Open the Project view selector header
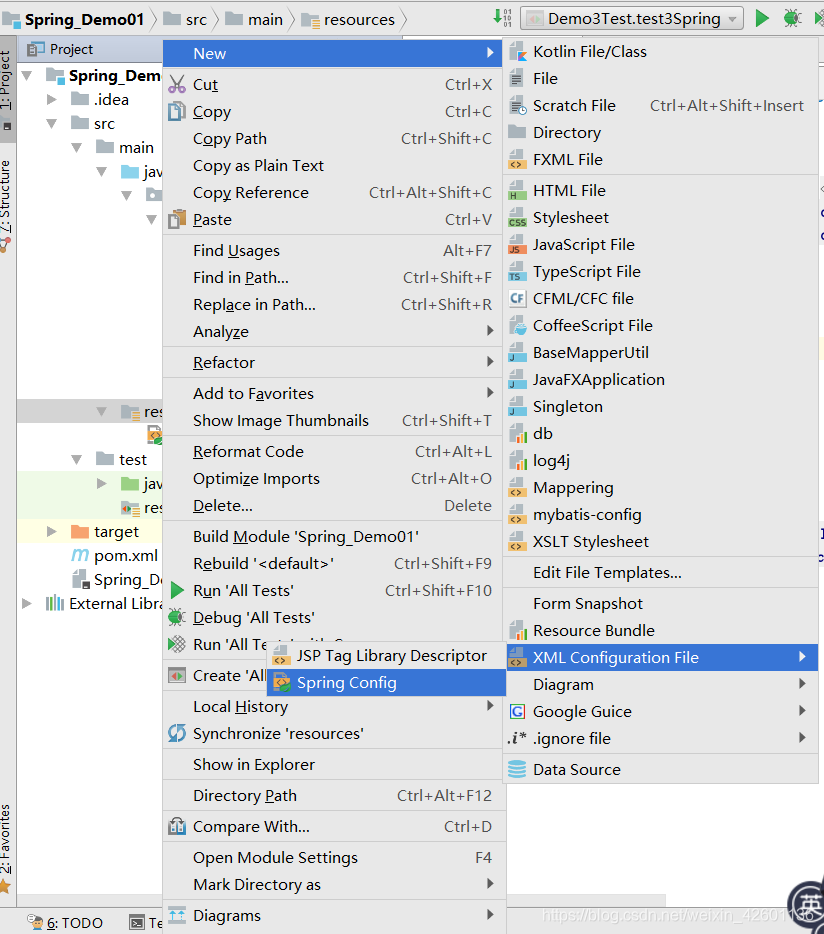This screenshot has width=824, height=934. 60,49
